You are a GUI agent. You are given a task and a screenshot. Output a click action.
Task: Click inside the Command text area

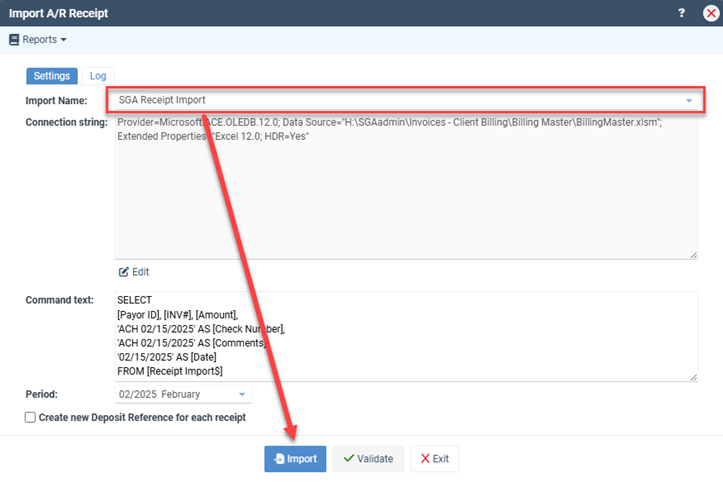click(x=406, y=336)
